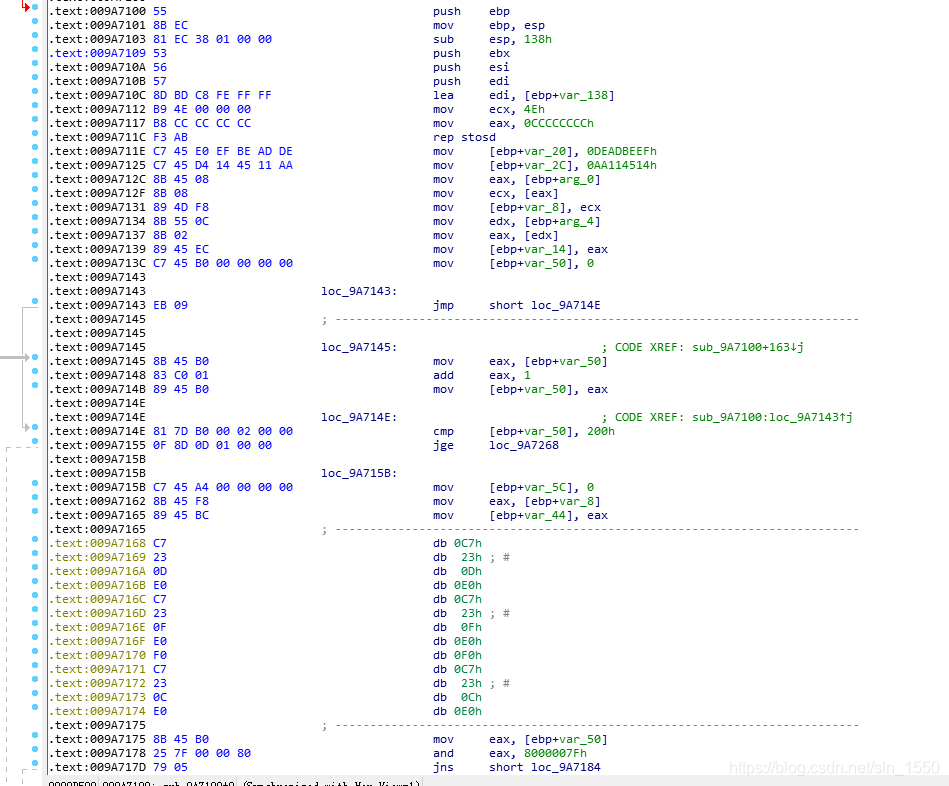Click the rep stosd instruction
The height and width of the screenshot is (786, 949).
[464, 137]
